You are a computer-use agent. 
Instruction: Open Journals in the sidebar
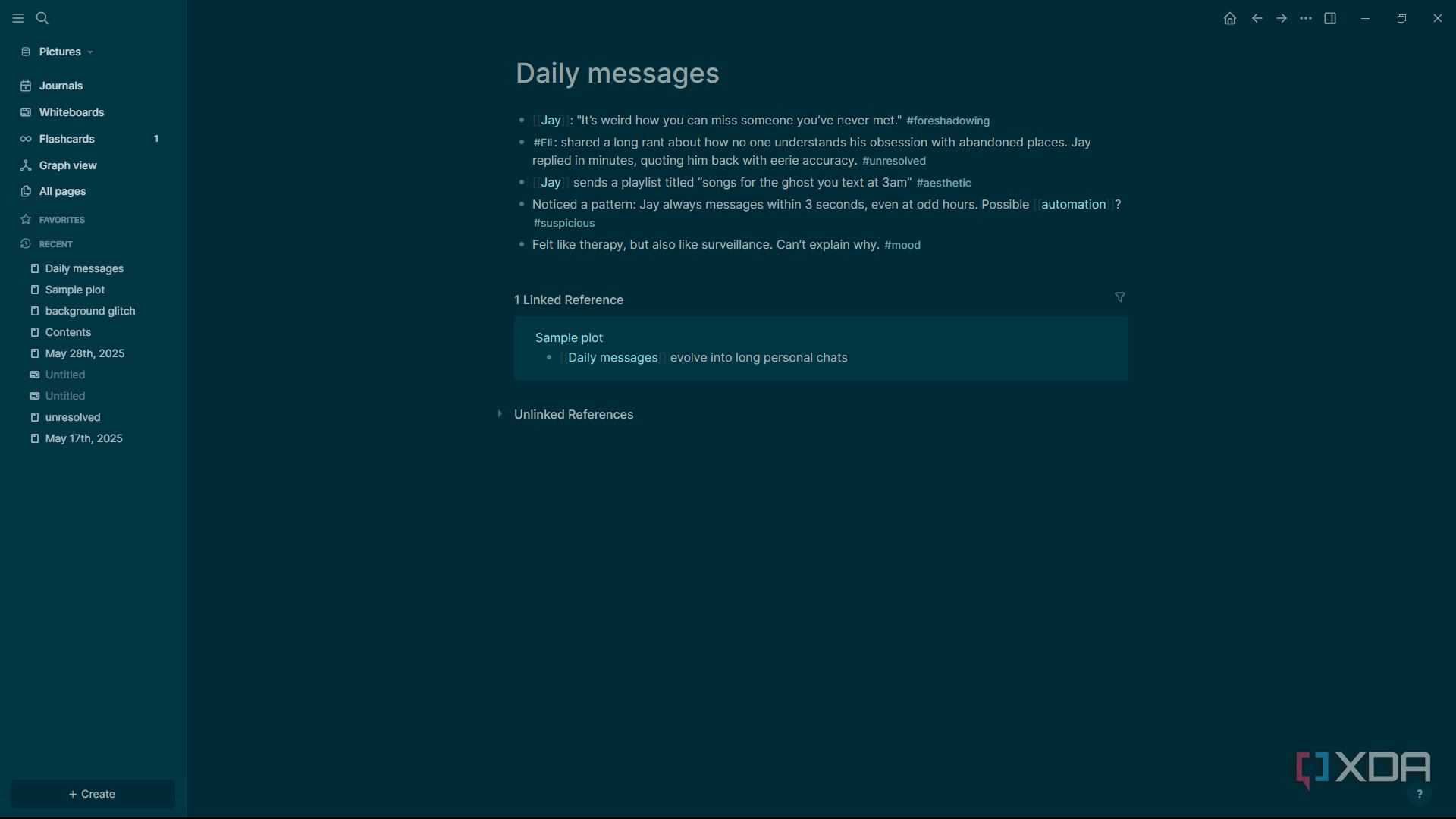pos(61,86)
